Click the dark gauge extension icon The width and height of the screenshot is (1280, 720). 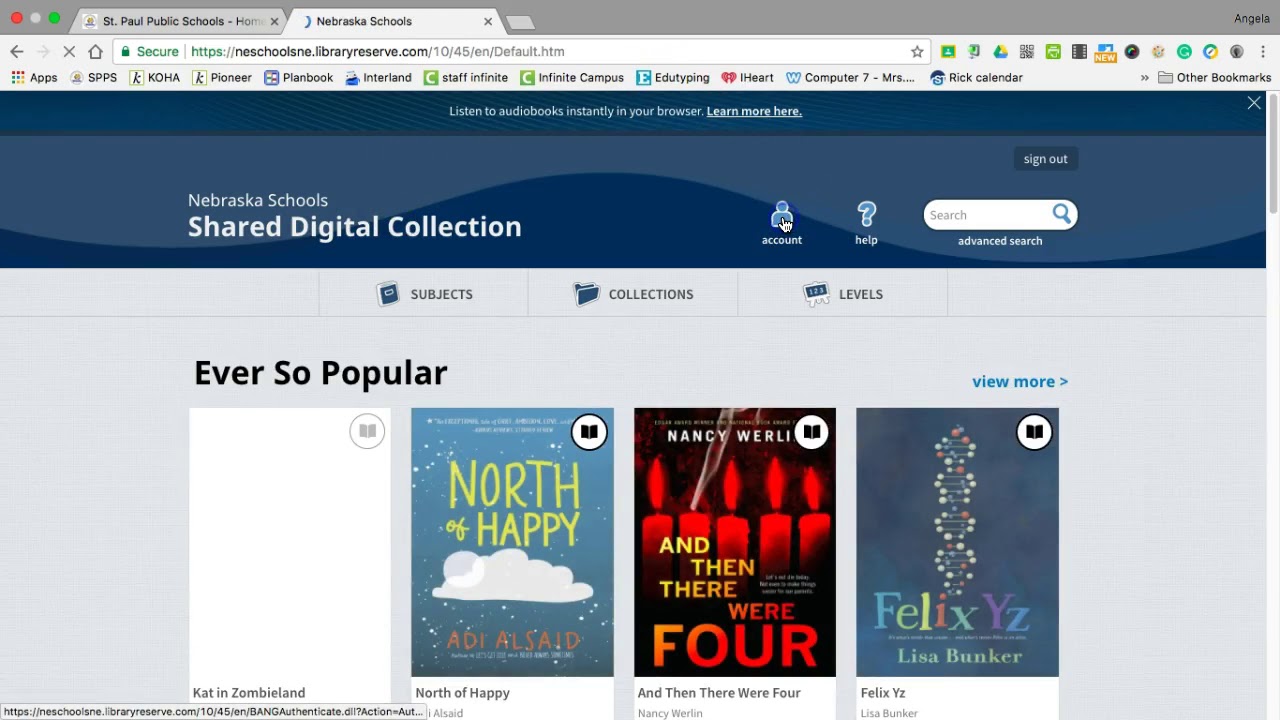(1132, 51)
